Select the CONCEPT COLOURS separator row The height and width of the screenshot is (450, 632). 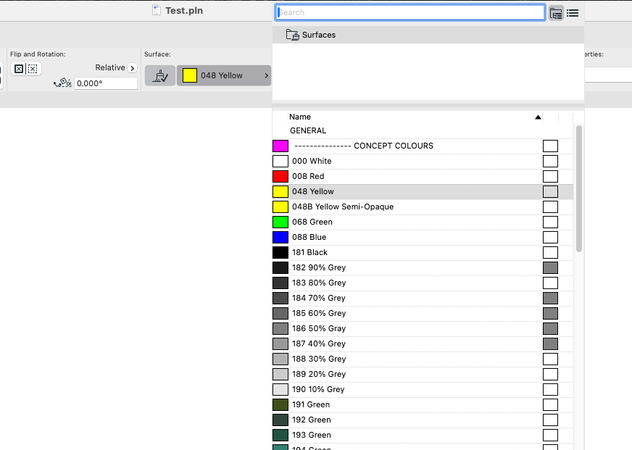(x=423, y=146)
